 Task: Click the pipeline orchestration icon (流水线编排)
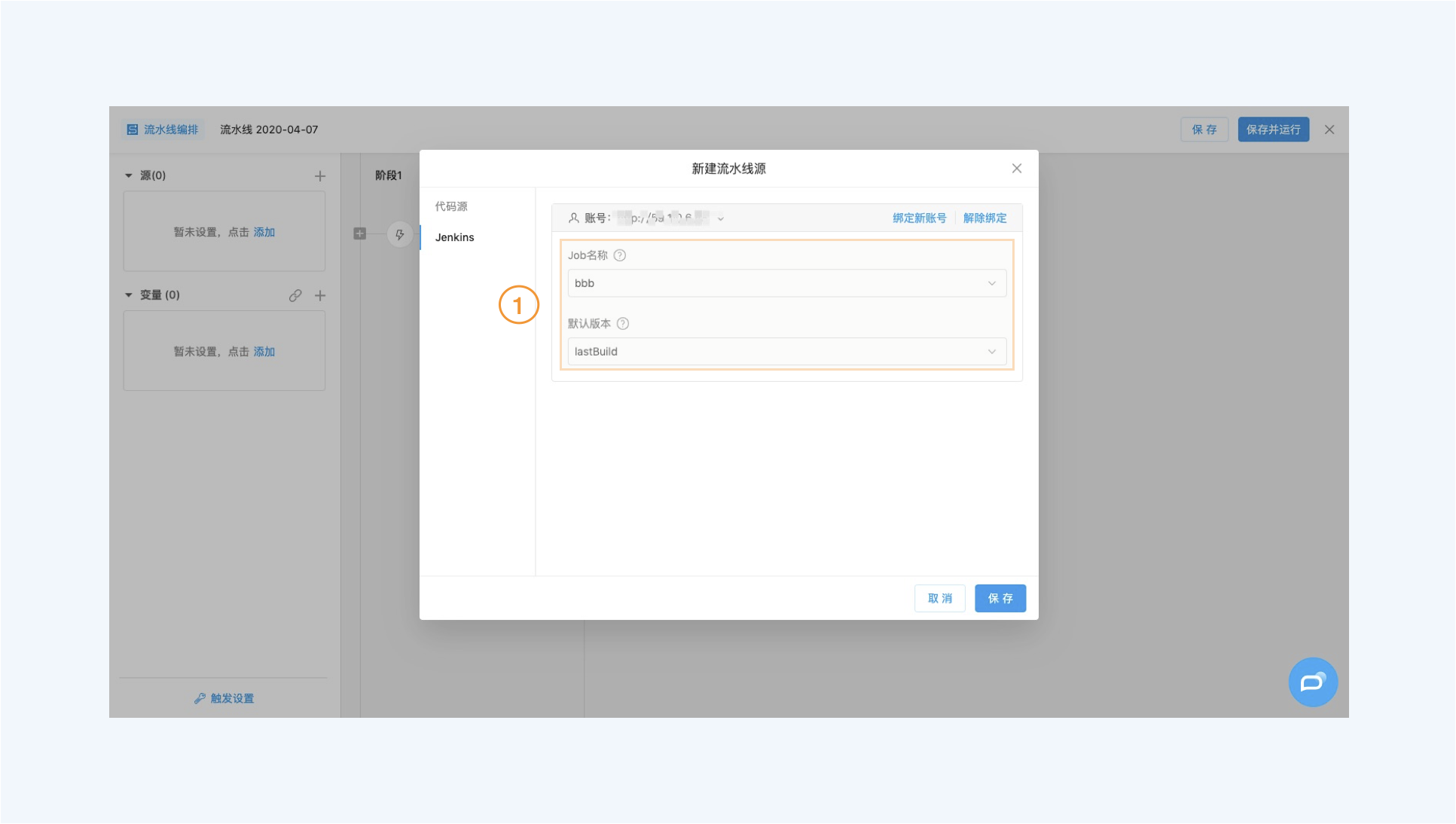click(x=132, y=130)
